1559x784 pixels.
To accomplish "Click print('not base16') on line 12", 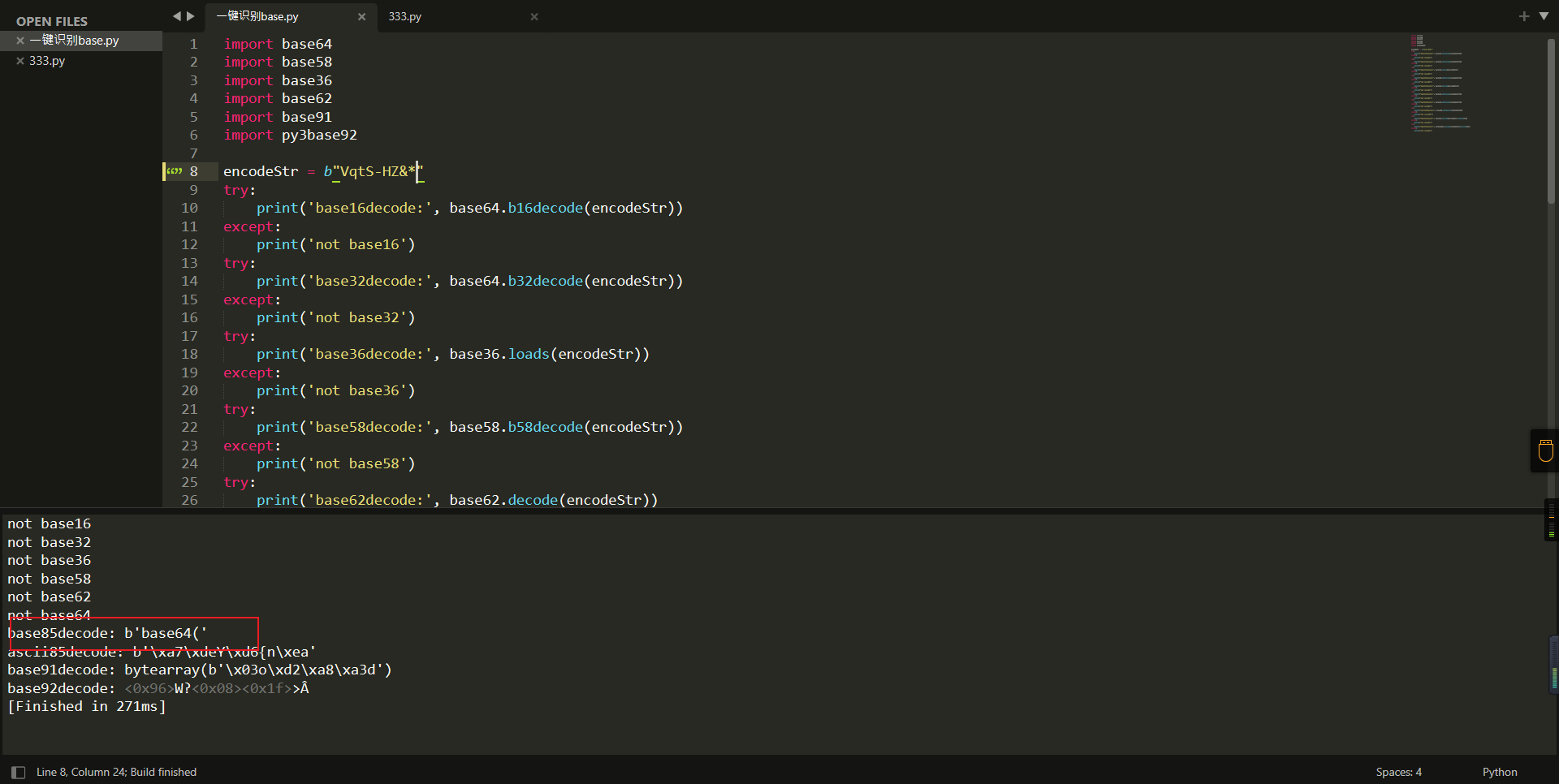I will (336, 244).
